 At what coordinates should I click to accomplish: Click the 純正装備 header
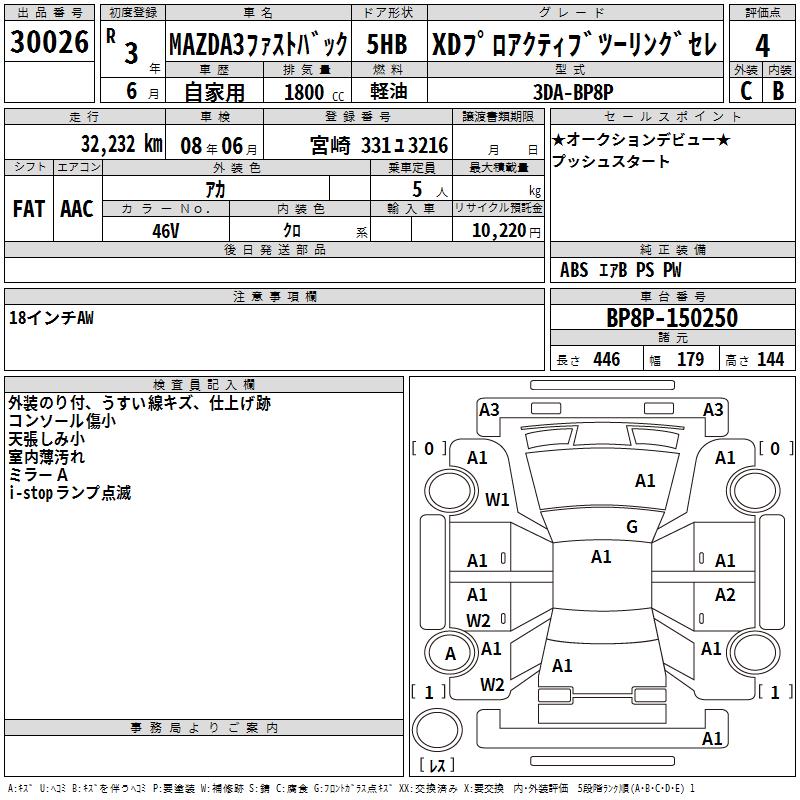click(x=672, y=249)
